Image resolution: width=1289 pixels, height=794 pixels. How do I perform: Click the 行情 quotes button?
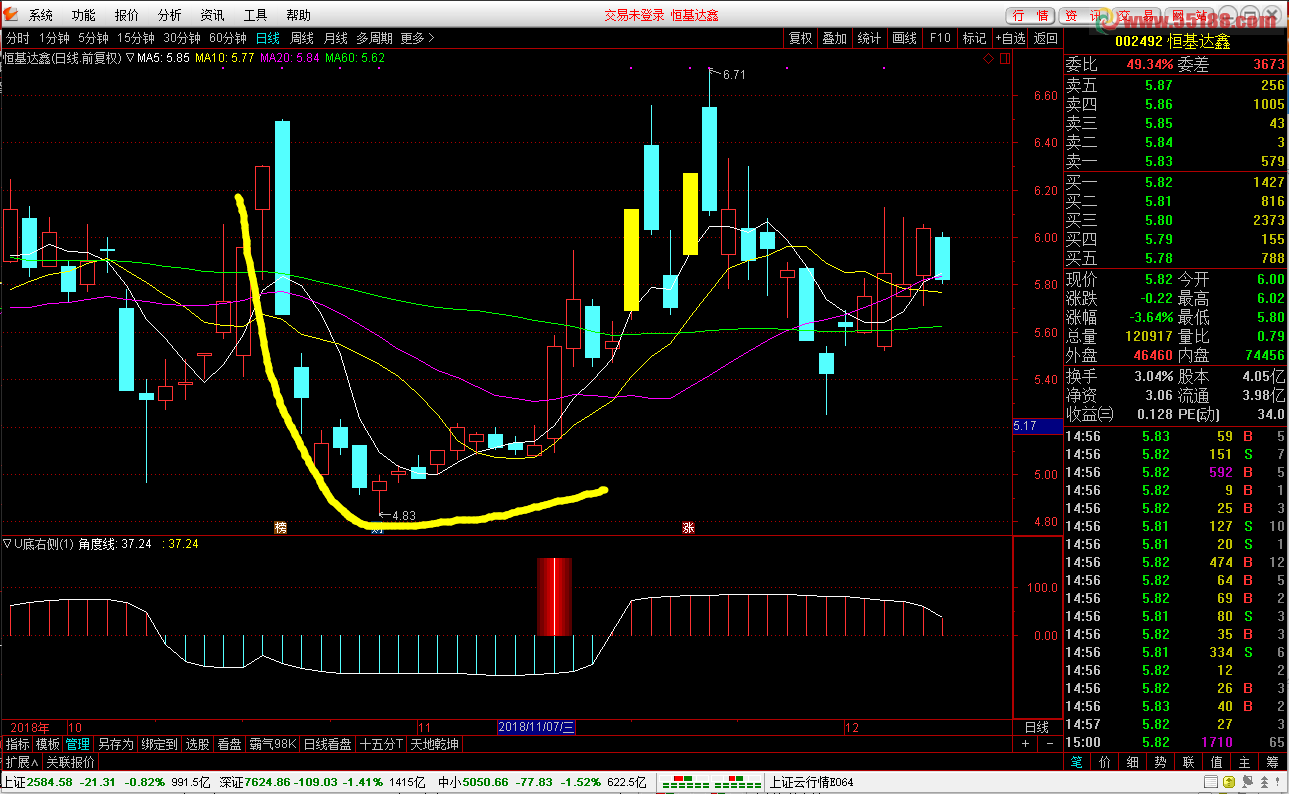point(1031,15)
